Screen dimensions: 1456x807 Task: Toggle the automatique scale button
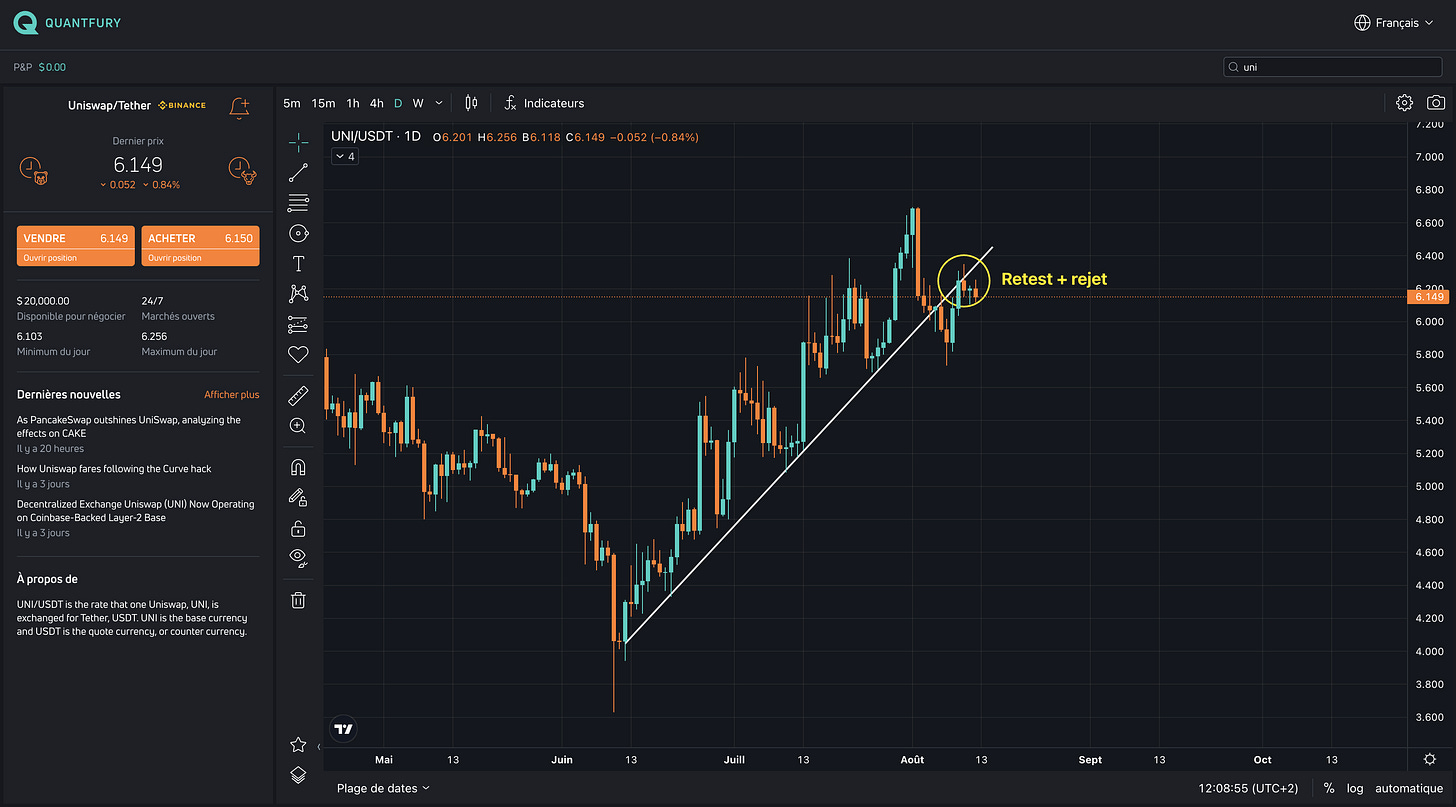[x=1409, y=788]
